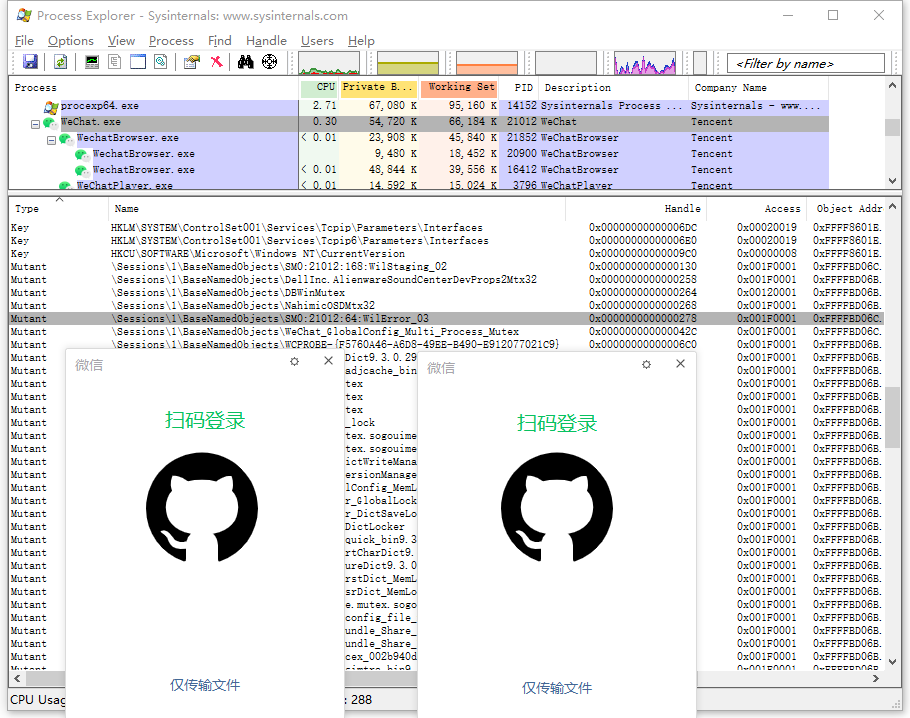Open the Options menu
The height and width of the screenshot is (718, 910).
point(70,41)
